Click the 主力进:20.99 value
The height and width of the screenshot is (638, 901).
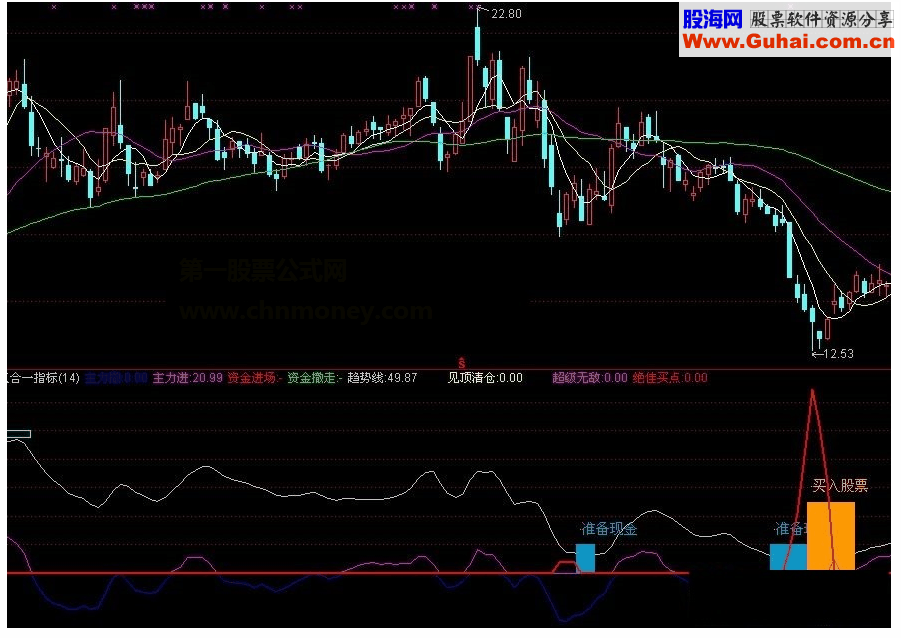click(x=187, y=378)
